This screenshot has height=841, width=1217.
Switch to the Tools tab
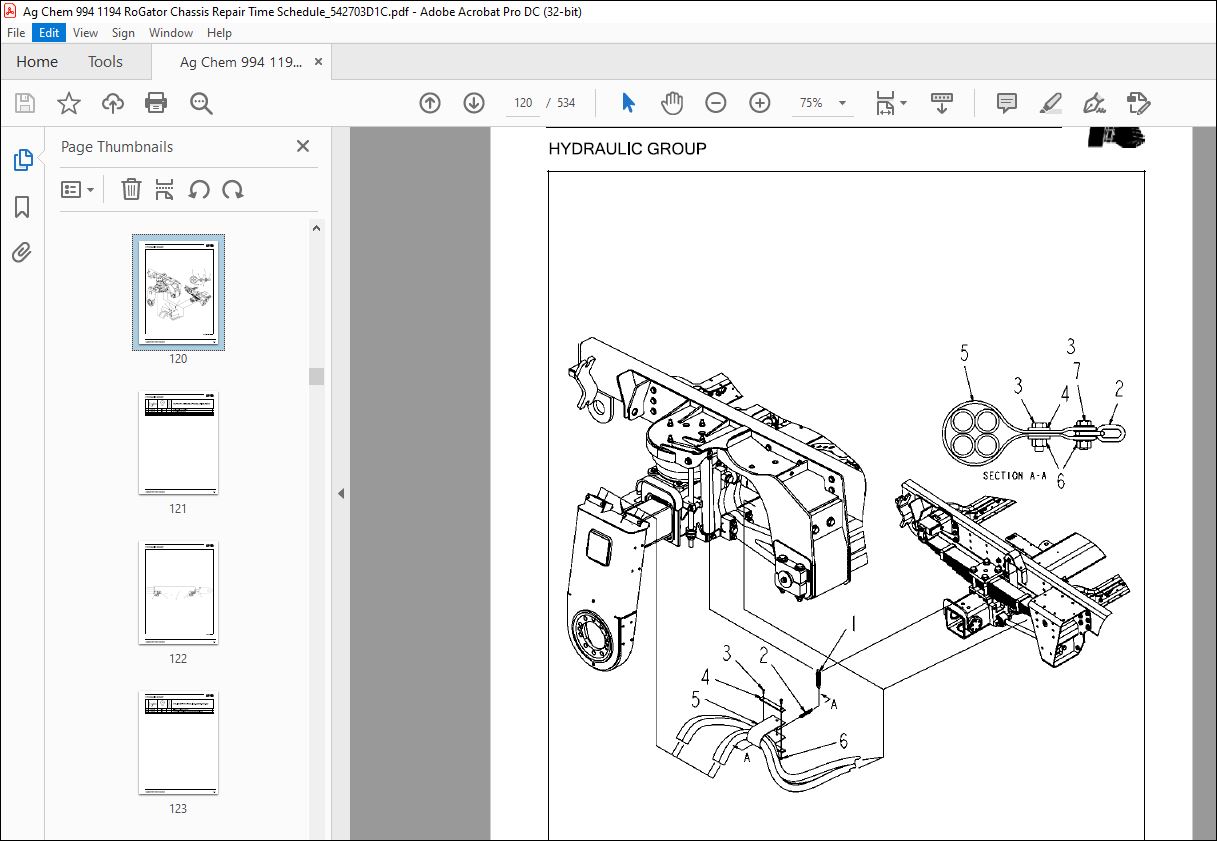105,62
